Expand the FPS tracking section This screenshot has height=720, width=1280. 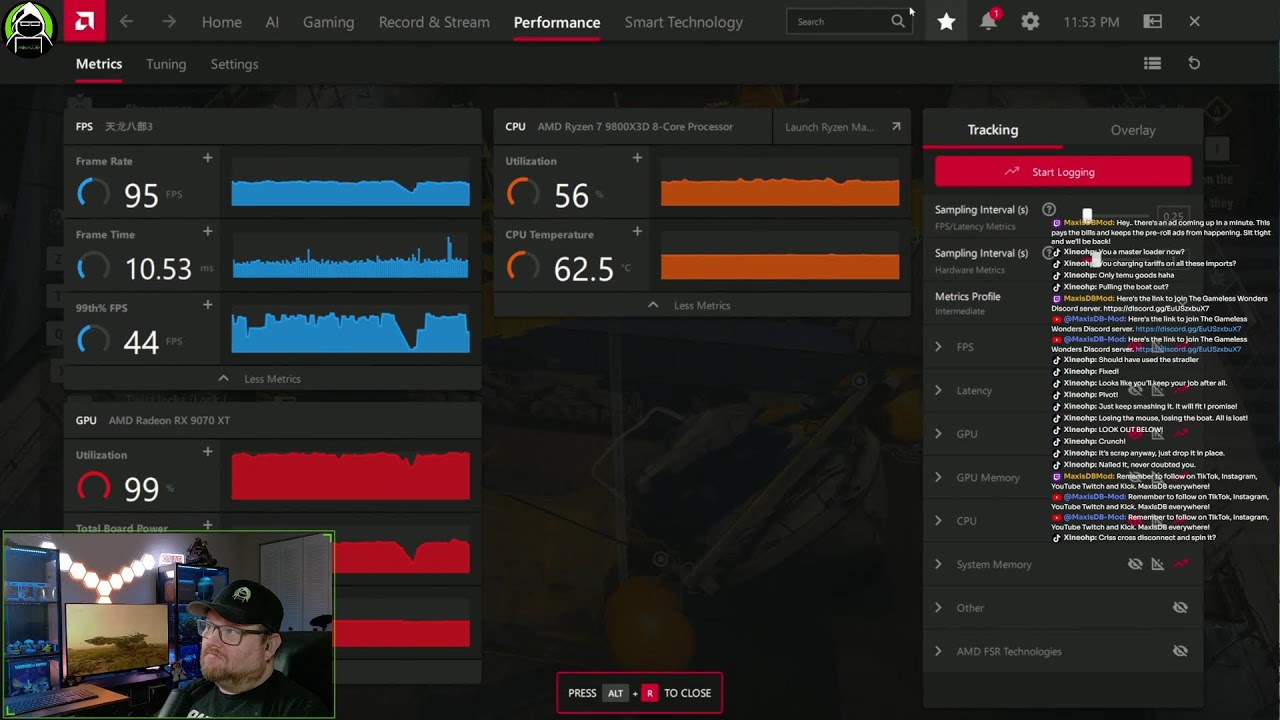(938, 347)
